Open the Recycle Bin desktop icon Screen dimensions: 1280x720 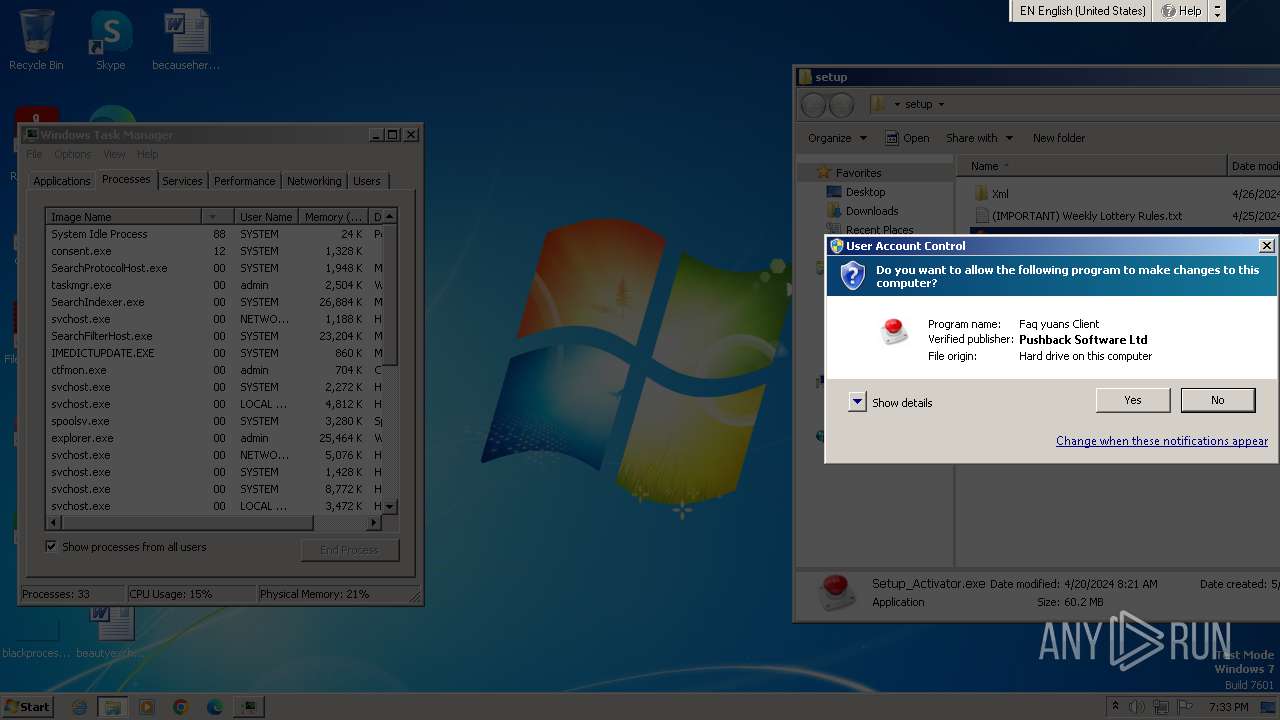click(36, 41)
